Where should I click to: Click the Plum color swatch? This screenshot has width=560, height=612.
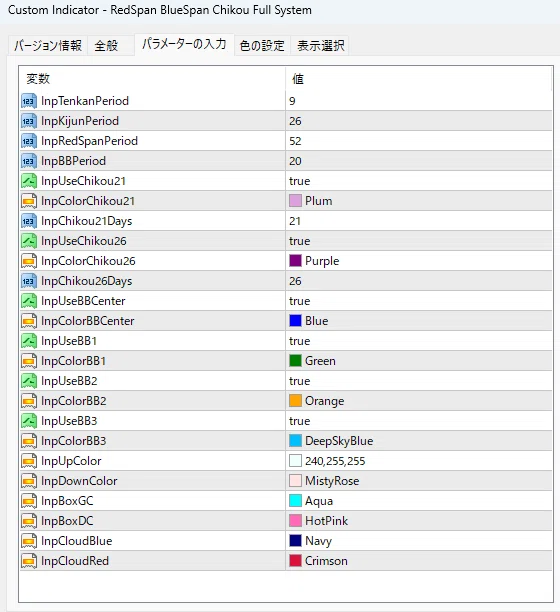pos(295,201)
